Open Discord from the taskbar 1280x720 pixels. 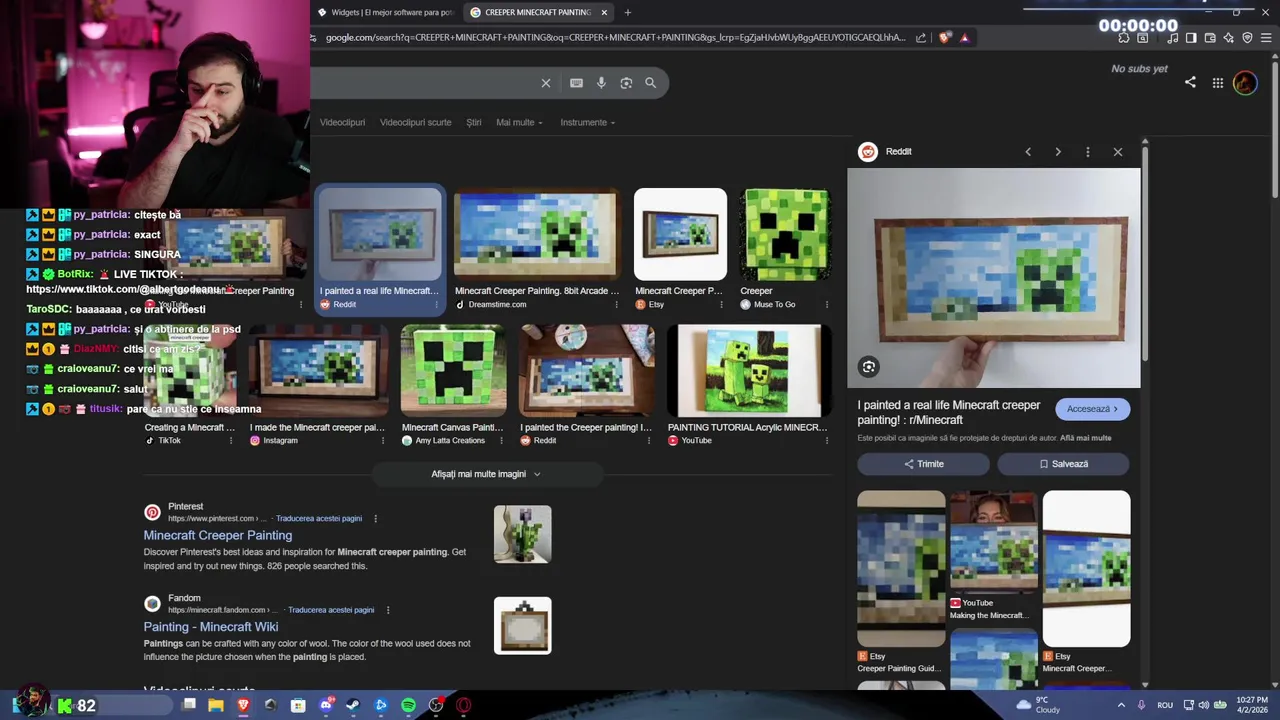pyautogui.click(x=325, y=705)
